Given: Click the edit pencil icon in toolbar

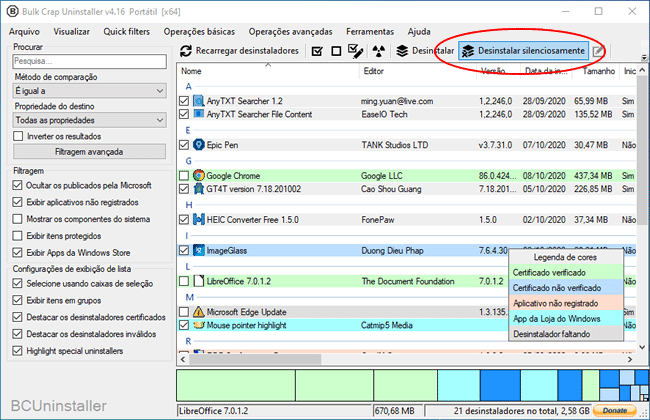Looking at the screenshot, I should coord(598,51).
